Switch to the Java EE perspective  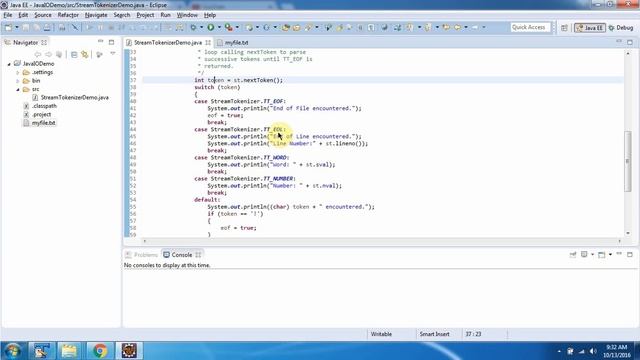click(589, 28)
